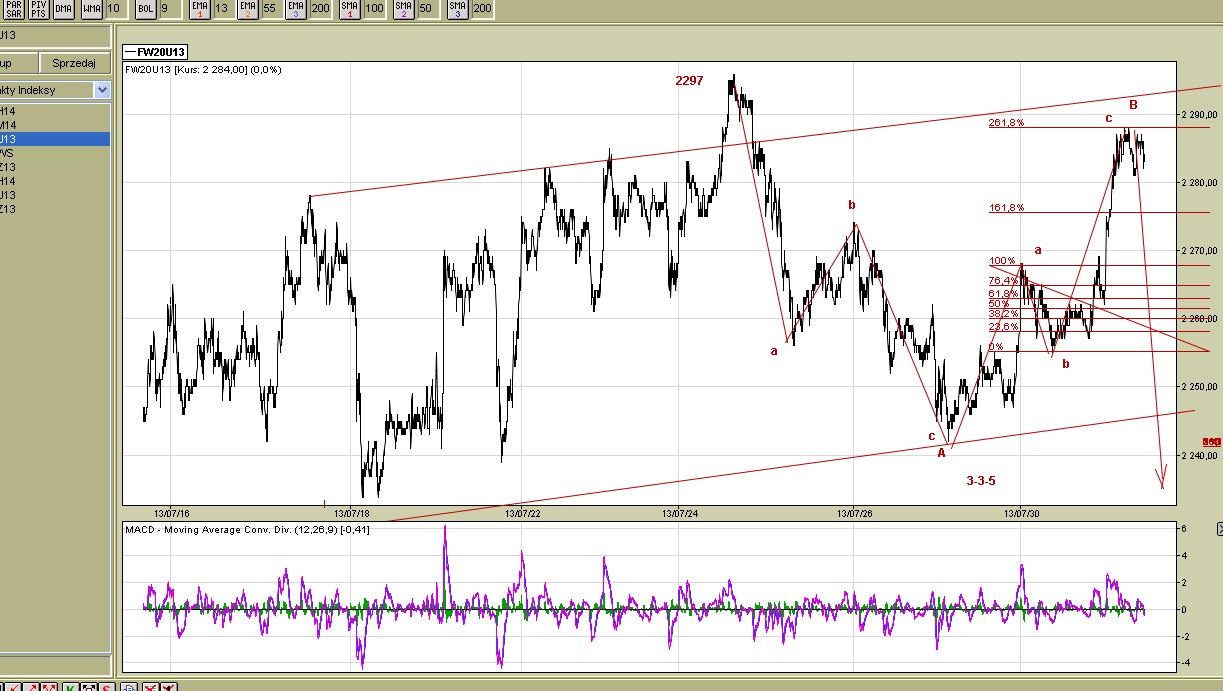Toggle the EMA 3 indicator
Screen dimensions: 1223x691
(296, 8)
